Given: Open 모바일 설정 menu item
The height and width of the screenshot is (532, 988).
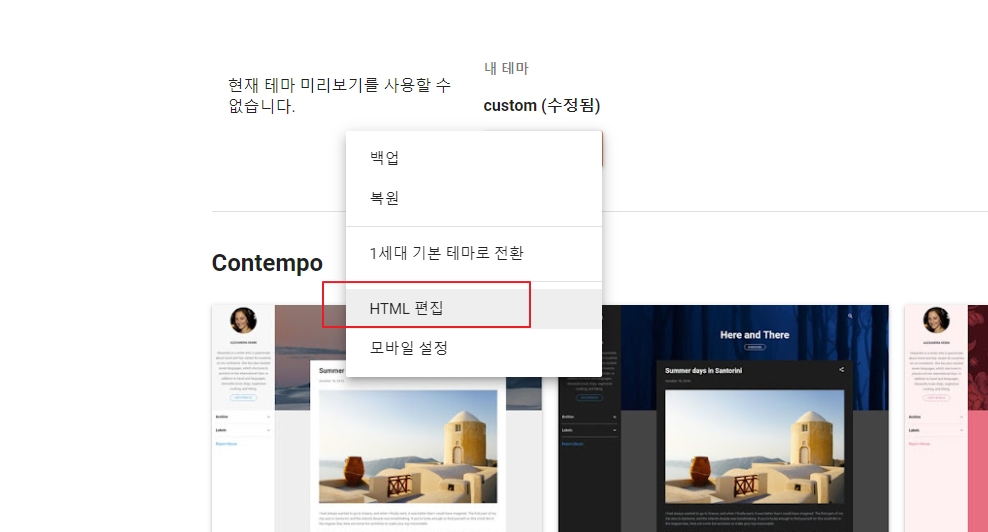Looking at the screenshot, I should click(x=474, y=348).
